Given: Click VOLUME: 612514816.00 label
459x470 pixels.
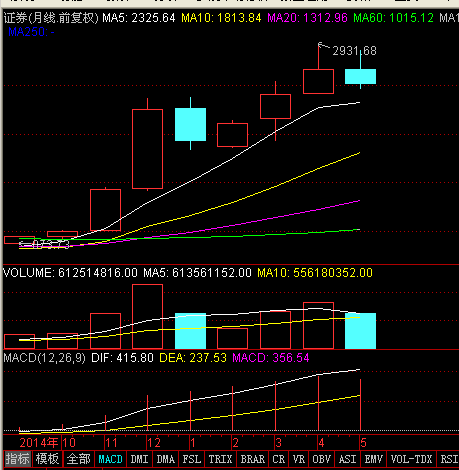Looking at the screenshot, I should tap(70, 273).
